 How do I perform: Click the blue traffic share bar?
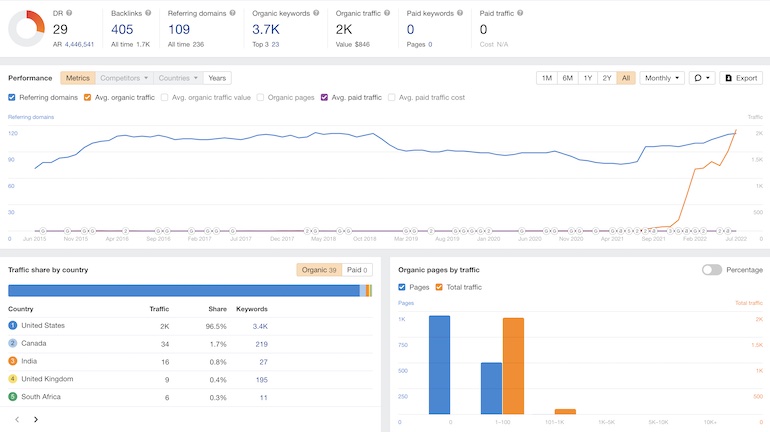(x=184, y=291)
